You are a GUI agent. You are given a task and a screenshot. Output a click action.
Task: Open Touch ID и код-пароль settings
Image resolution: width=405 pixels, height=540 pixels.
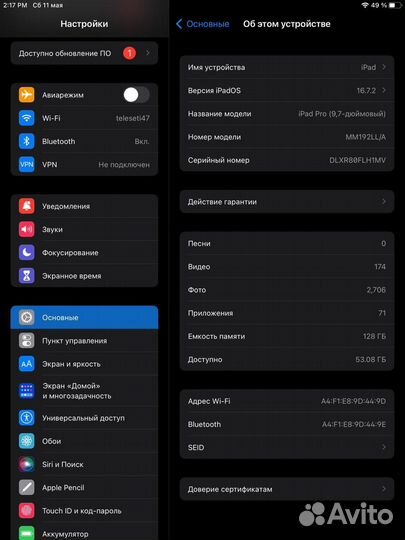coord(84,511)
